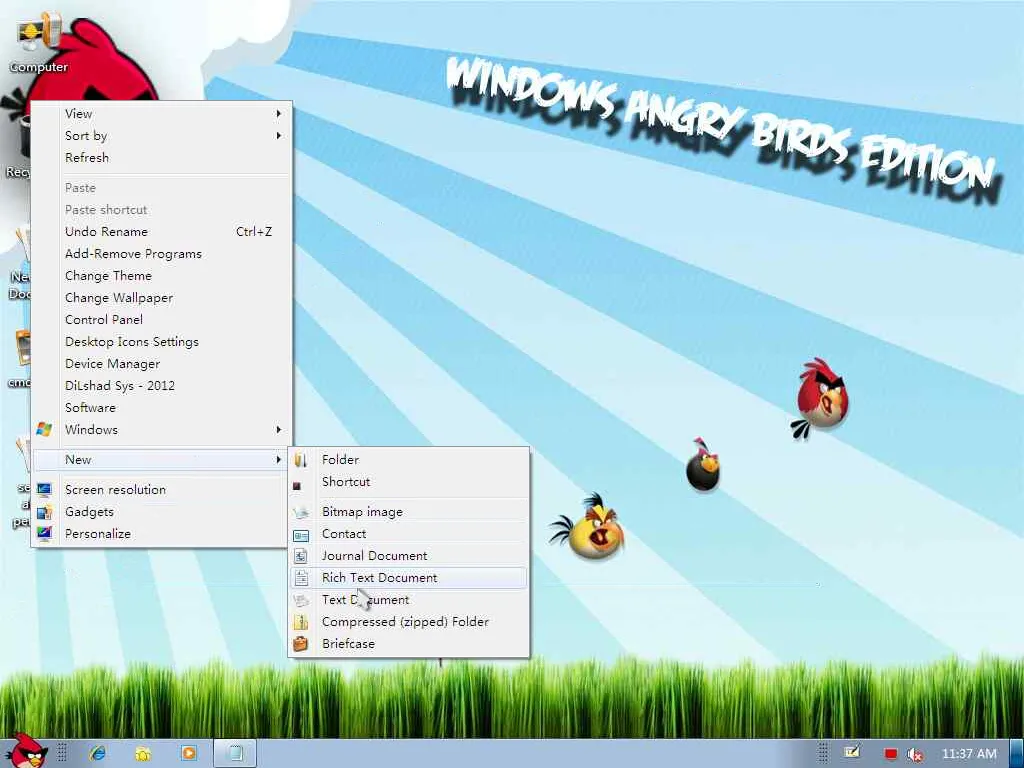The image size is (1024, 768).
Task: Create a Compressed (zipped) Folder
Action: (409, 622)
